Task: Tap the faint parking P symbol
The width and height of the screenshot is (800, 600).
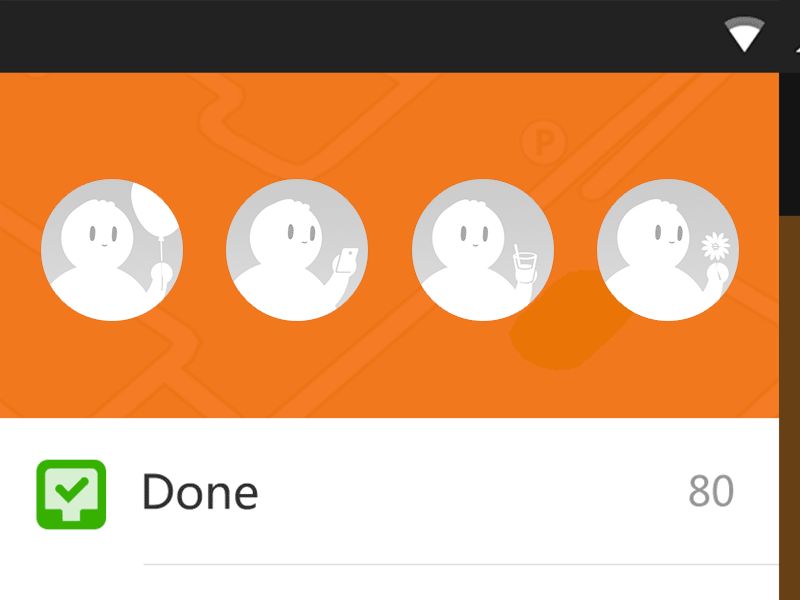Action: point(544,141)
